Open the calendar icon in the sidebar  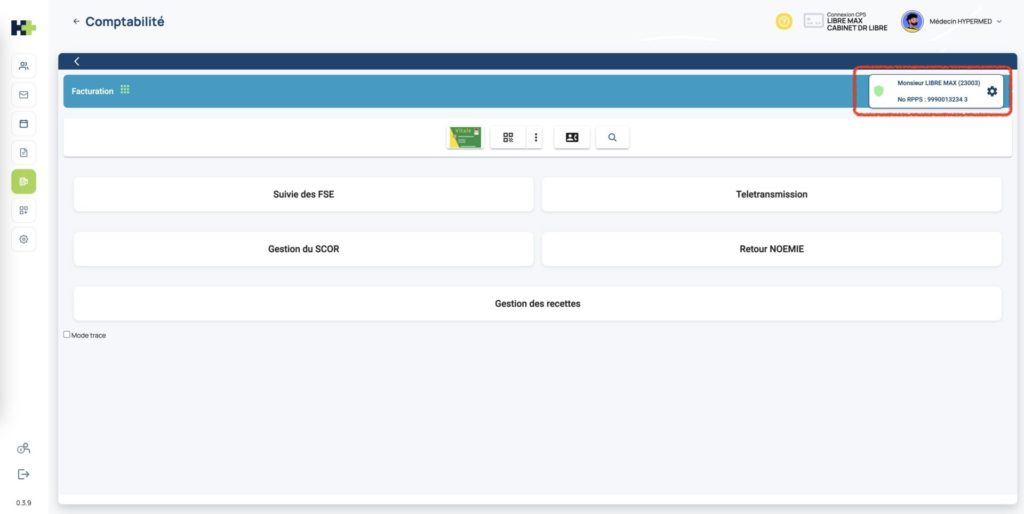[24, 124]
